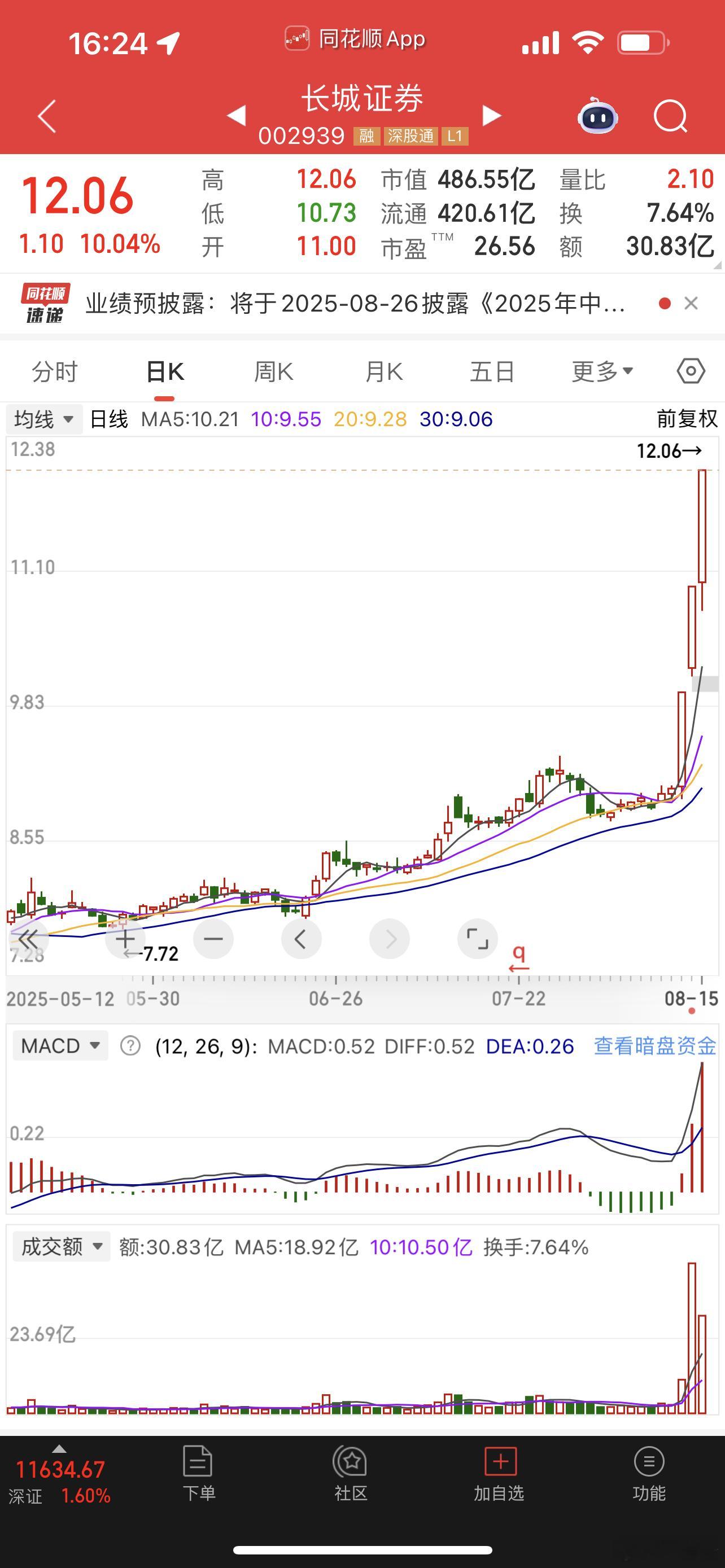Open 查看暗盘资金 link

(x=655, y=1046)
